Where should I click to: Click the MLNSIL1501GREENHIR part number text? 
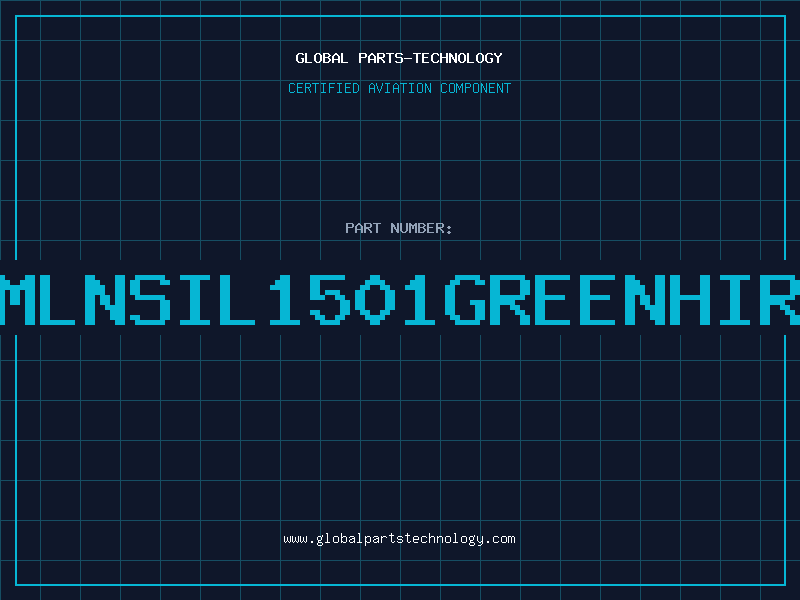(x=400, y=300)
